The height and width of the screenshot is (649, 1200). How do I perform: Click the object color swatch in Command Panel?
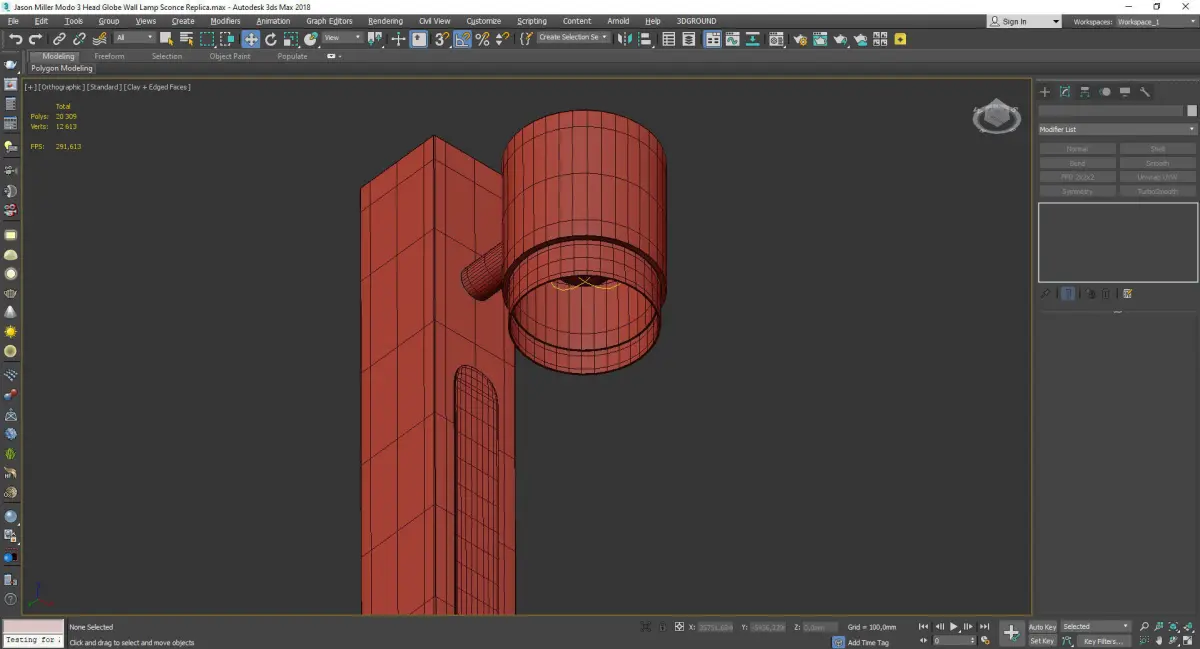[1191, 111]
